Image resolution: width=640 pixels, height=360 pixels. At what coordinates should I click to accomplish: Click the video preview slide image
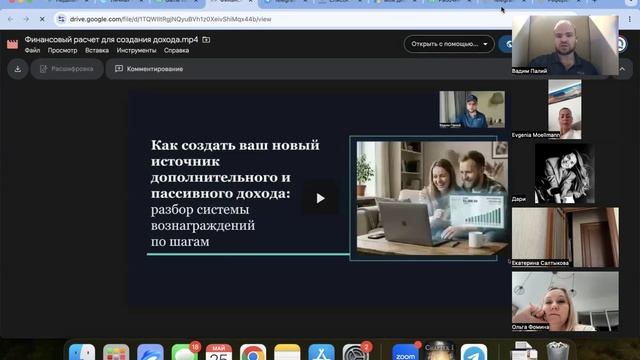tap(431, 198)
